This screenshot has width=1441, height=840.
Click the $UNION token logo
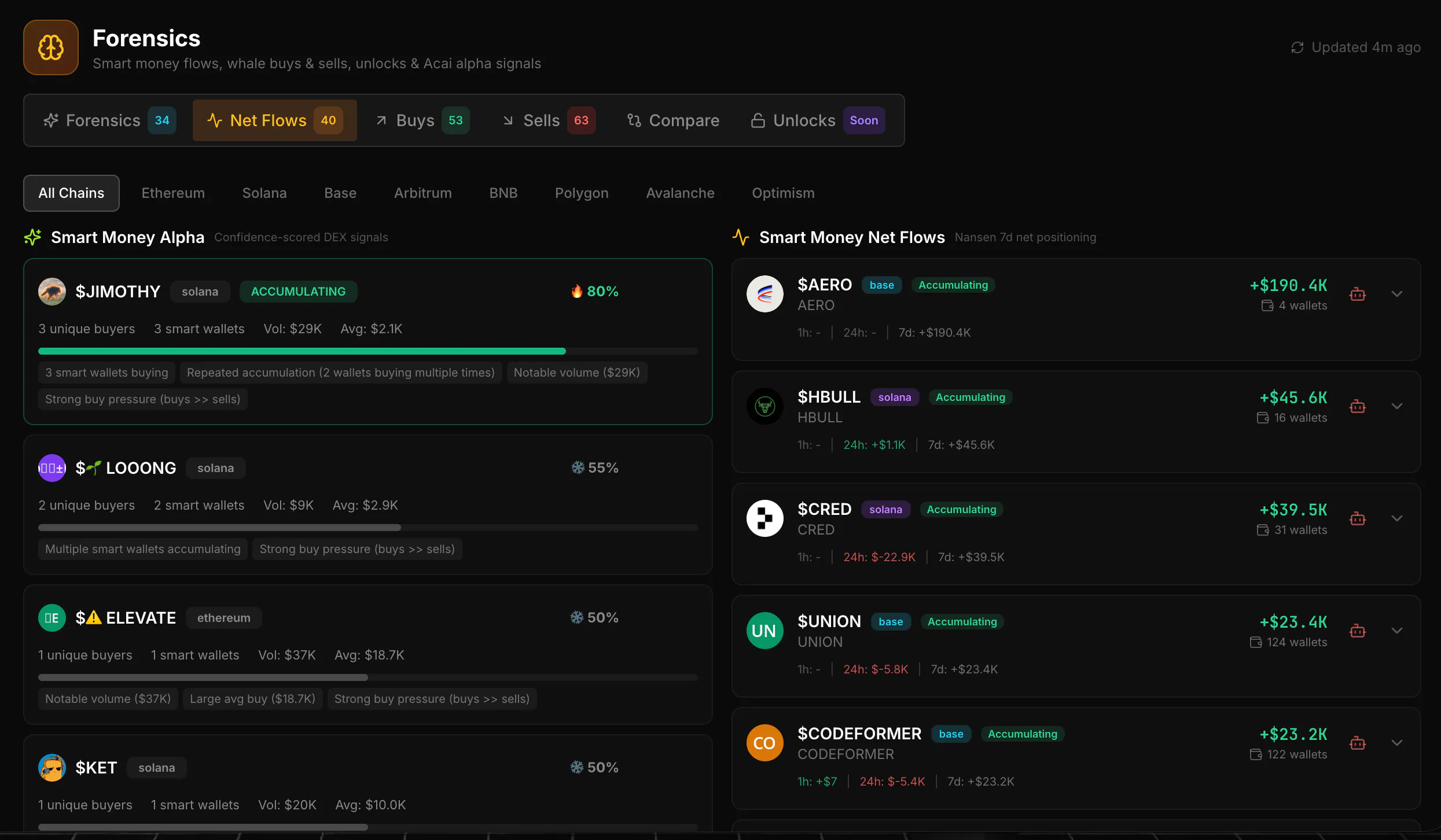[765, 631]
